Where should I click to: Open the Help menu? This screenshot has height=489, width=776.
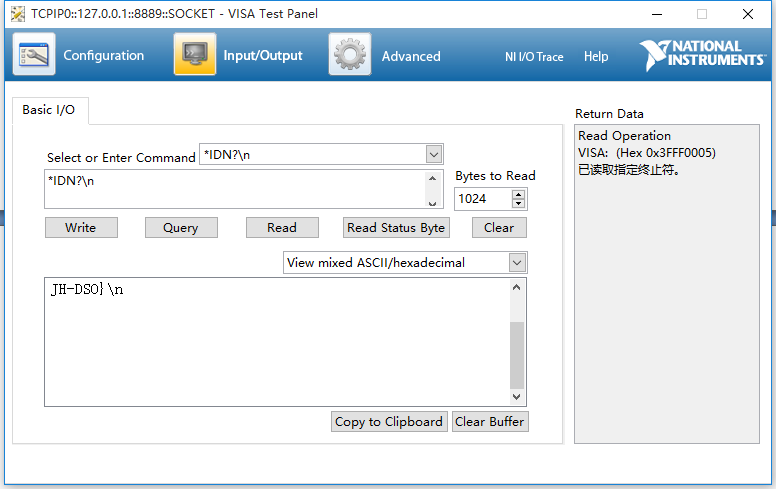(x=596, y=57)
